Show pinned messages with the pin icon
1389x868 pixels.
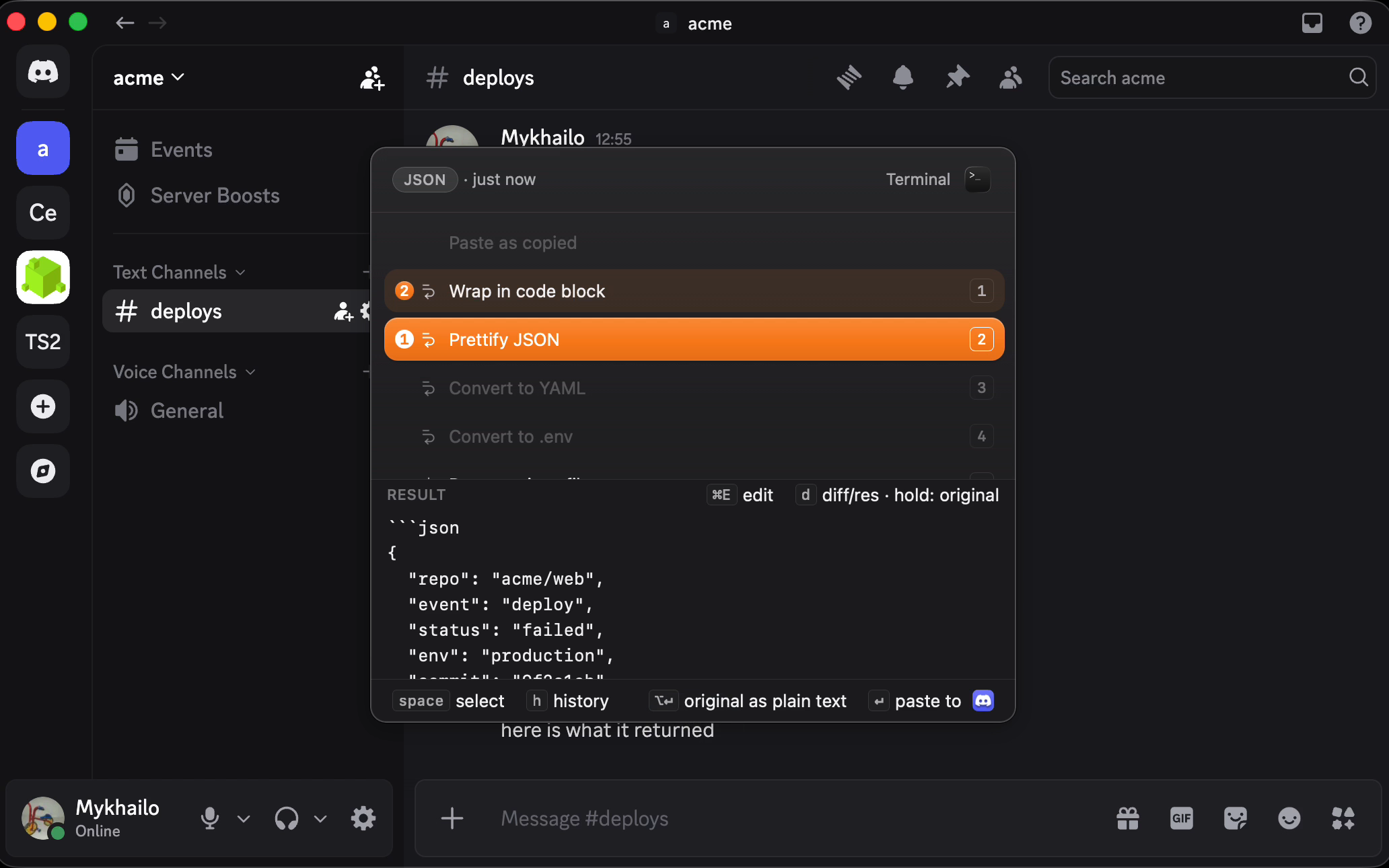[957, 77]
